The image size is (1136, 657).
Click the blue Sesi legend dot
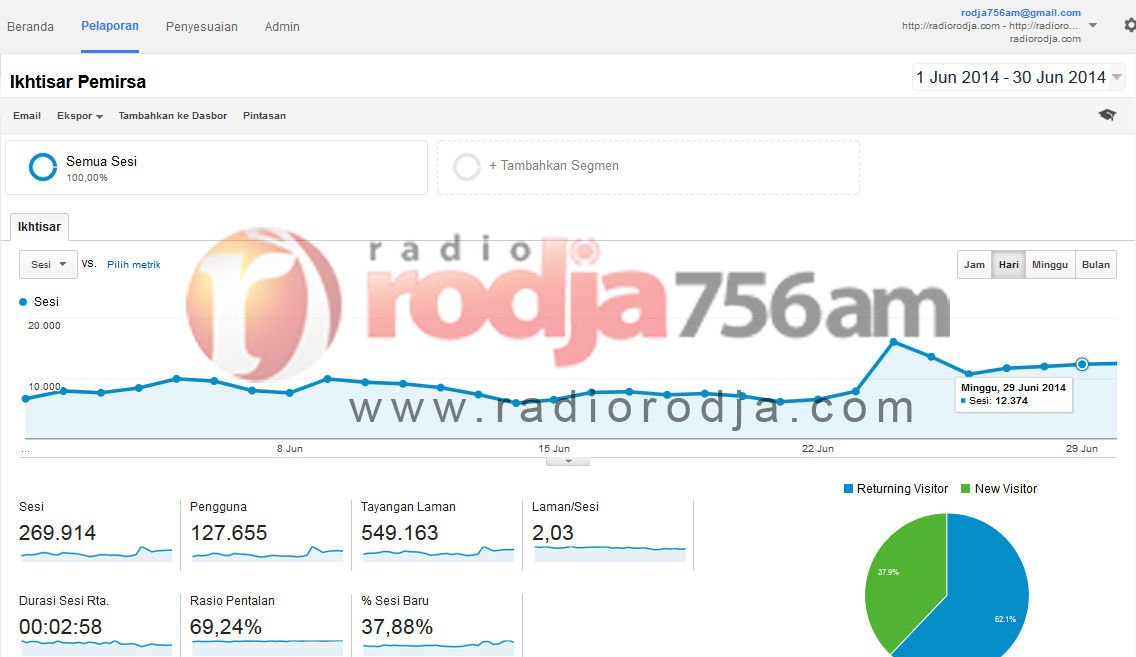(23, 302)
